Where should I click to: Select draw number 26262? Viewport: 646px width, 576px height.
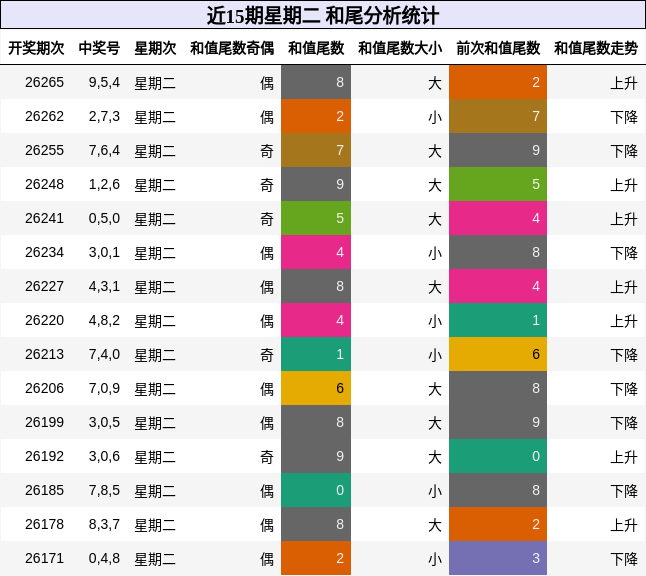44,117
